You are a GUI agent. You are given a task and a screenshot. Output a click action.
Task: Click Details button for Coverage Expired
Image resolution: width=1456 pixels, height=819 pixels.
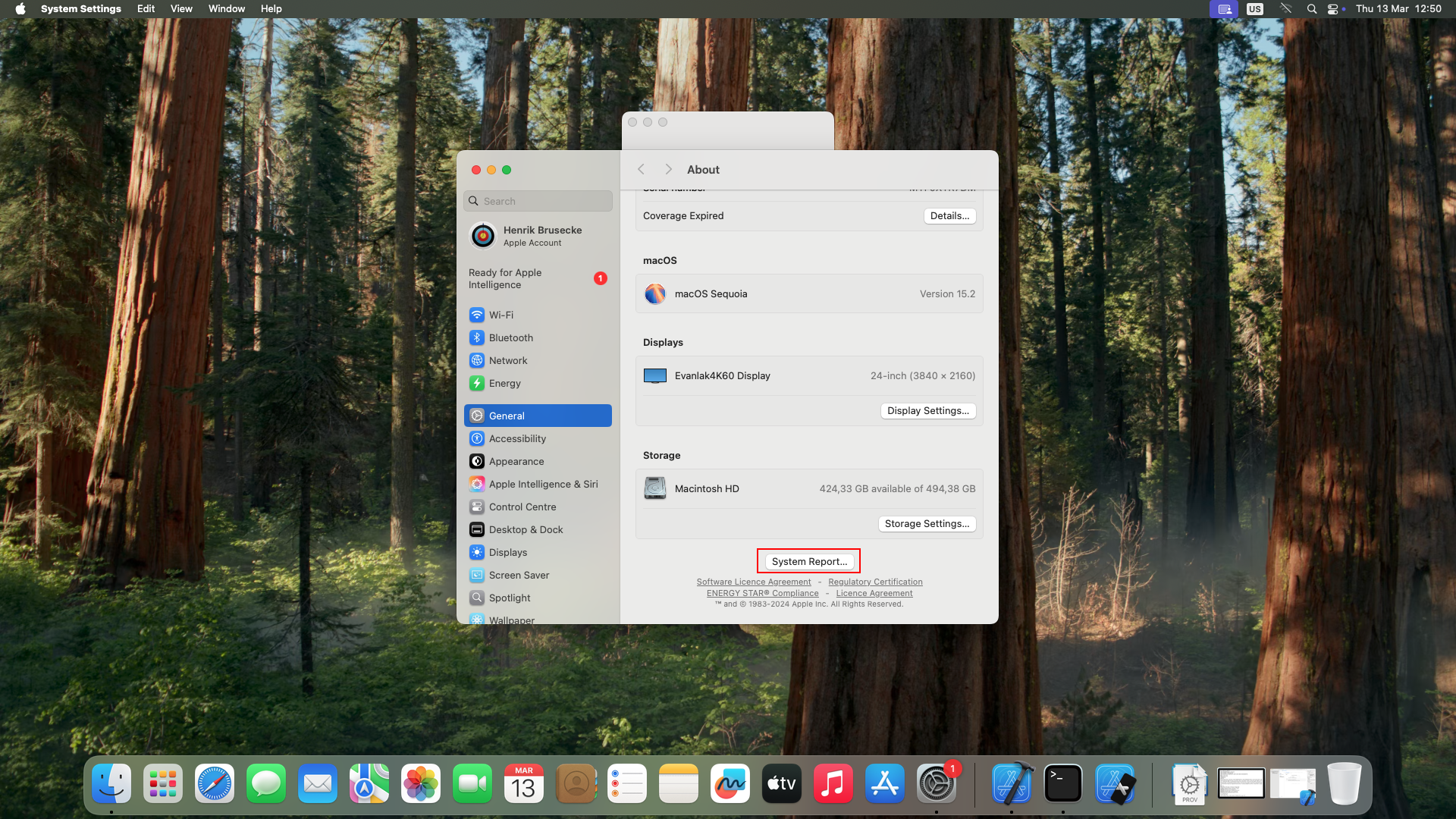(x=949, y=216)
